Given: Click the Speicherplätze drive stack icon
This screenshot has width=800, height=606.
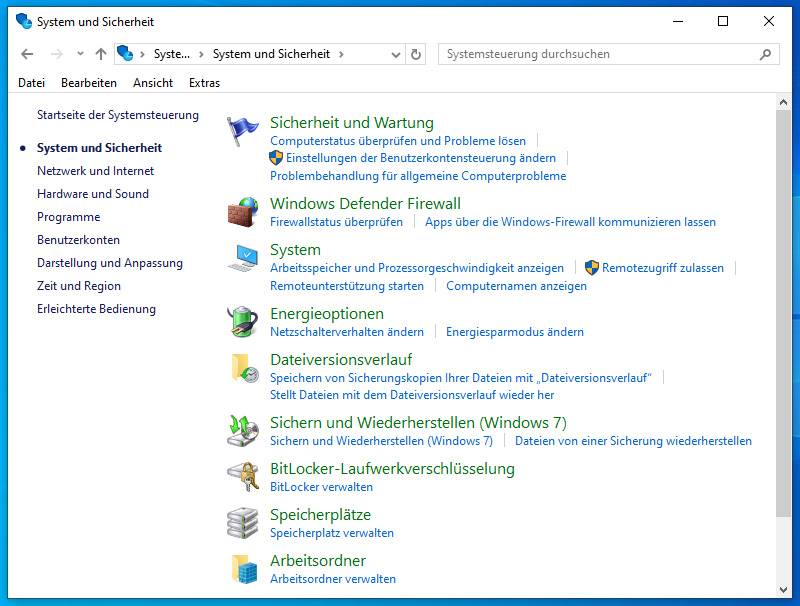Looking at the screenshot, I should pyautogui.click(x=243, y=523).
